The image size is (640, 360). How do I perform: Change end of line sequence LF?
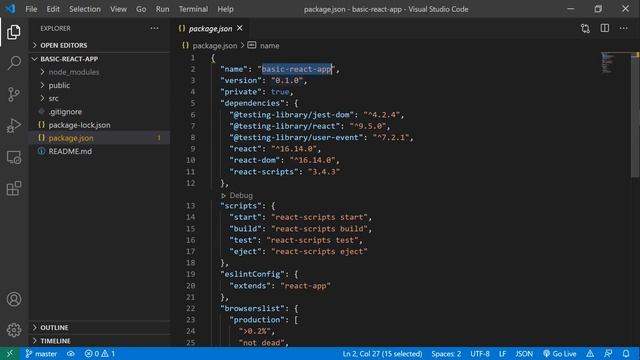tap(502, 353)
